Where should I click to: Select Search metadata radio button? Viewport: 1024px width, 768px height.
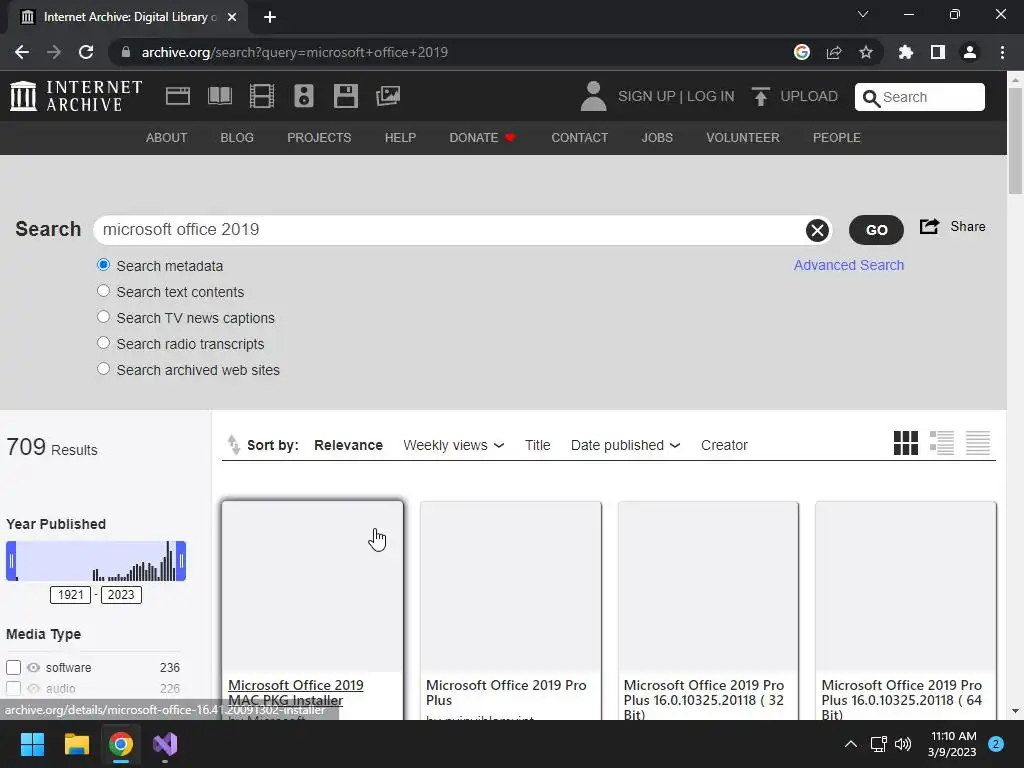(x=103, y=265)
